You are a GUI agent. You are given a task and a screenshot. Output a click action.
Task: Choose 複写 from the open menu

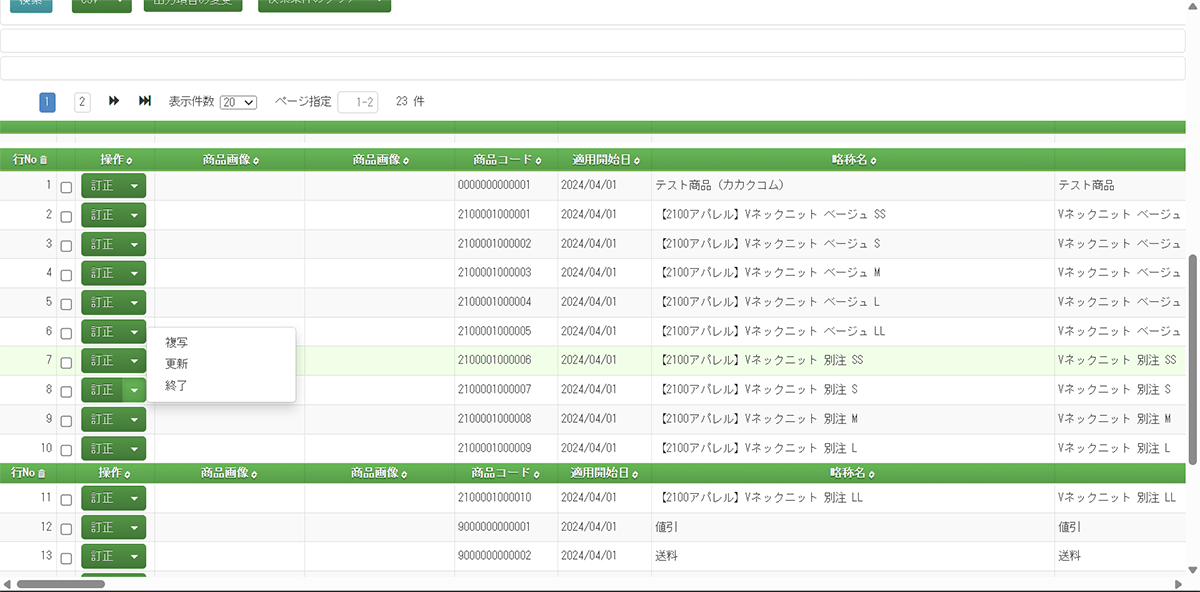coord(177,342)
